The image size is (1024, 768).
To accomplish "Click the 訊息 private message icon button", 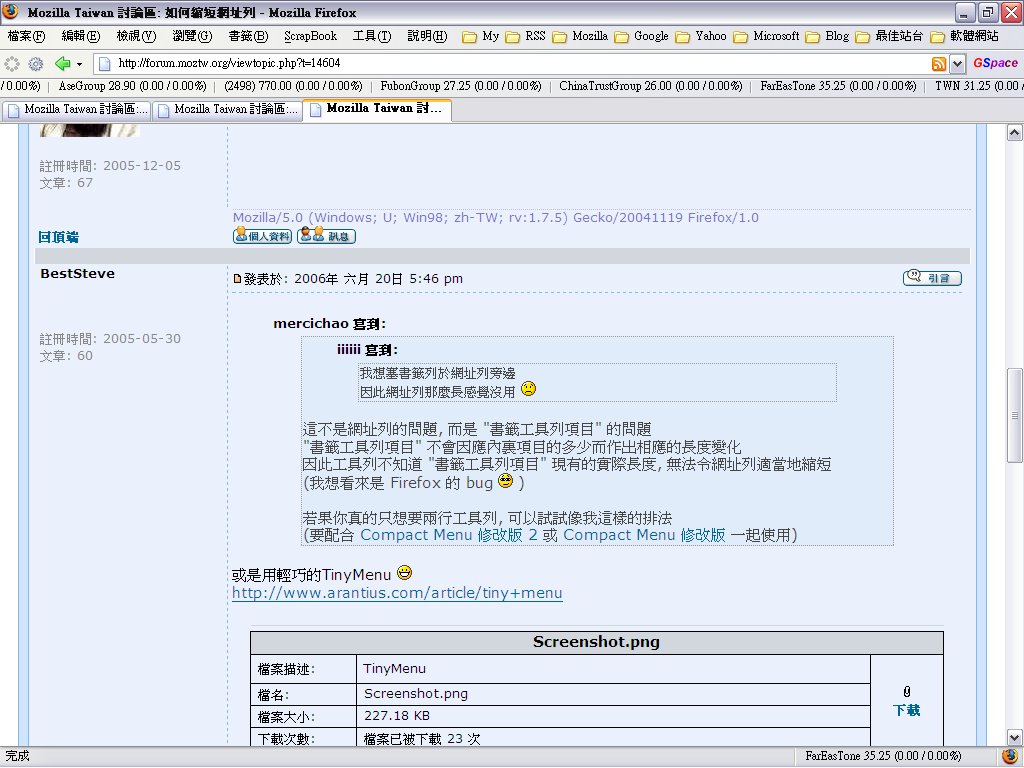I will 326,236.
